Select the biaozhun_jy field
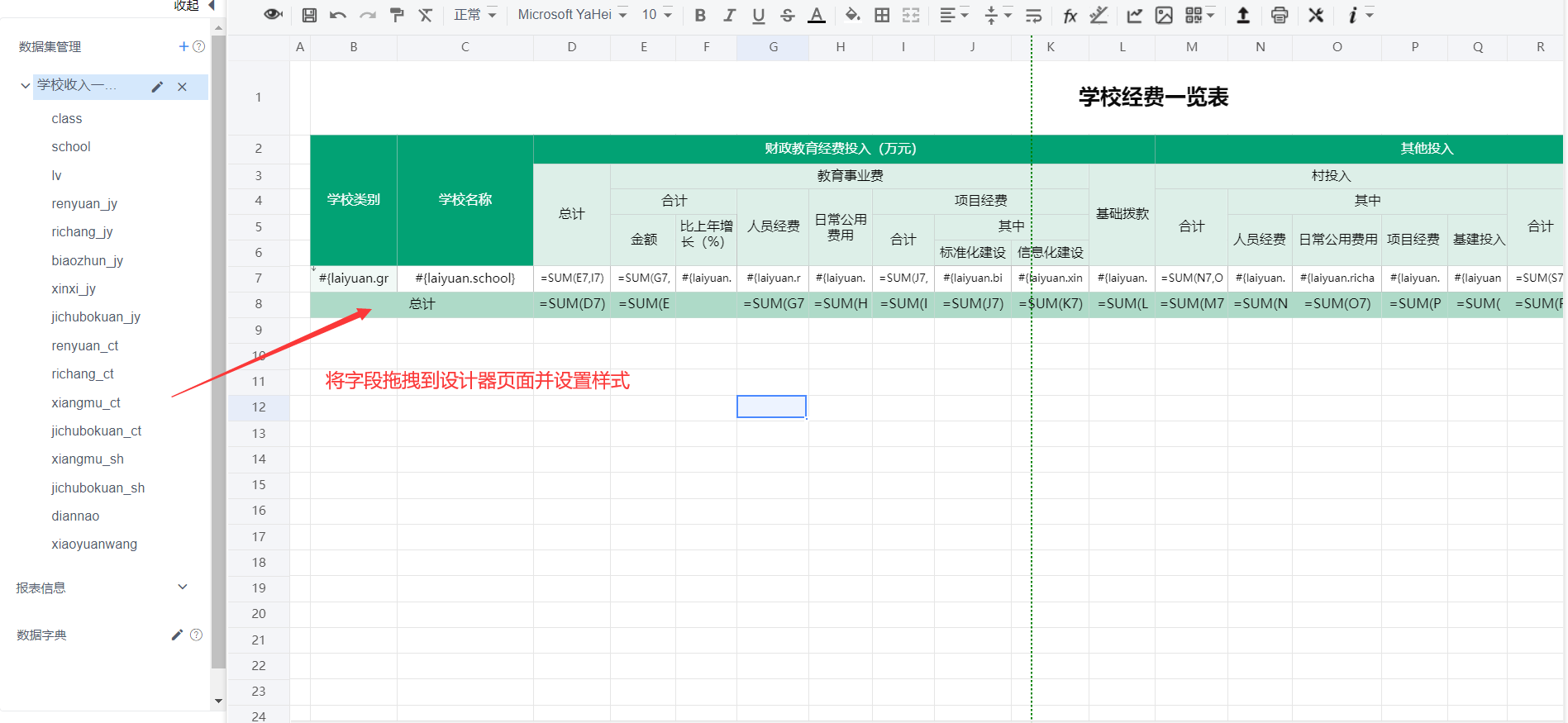The width and height of the screenshot is (1568, 723). (x=87, y=261)
